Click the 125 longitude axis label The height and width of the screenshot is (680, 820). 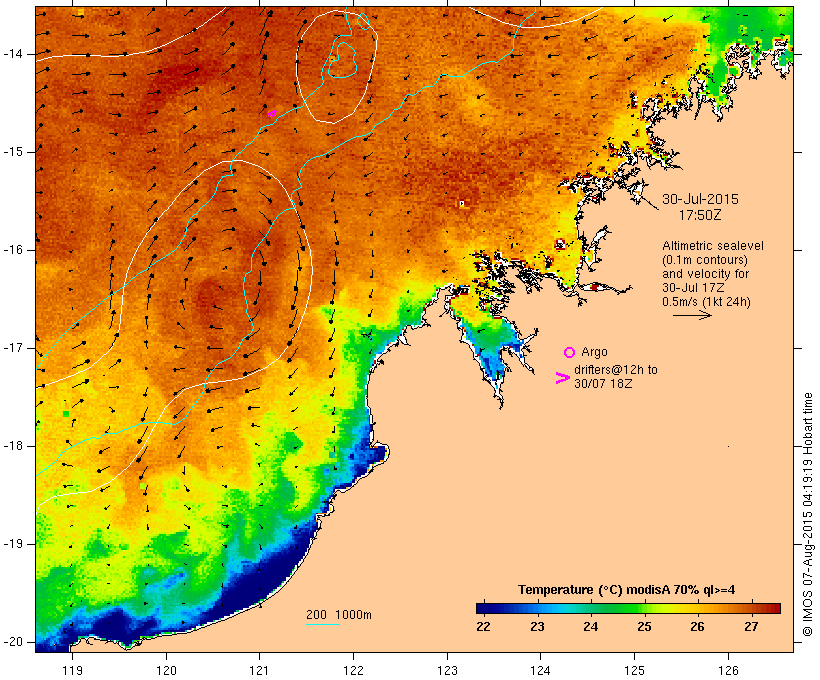(x=634, y=670)
